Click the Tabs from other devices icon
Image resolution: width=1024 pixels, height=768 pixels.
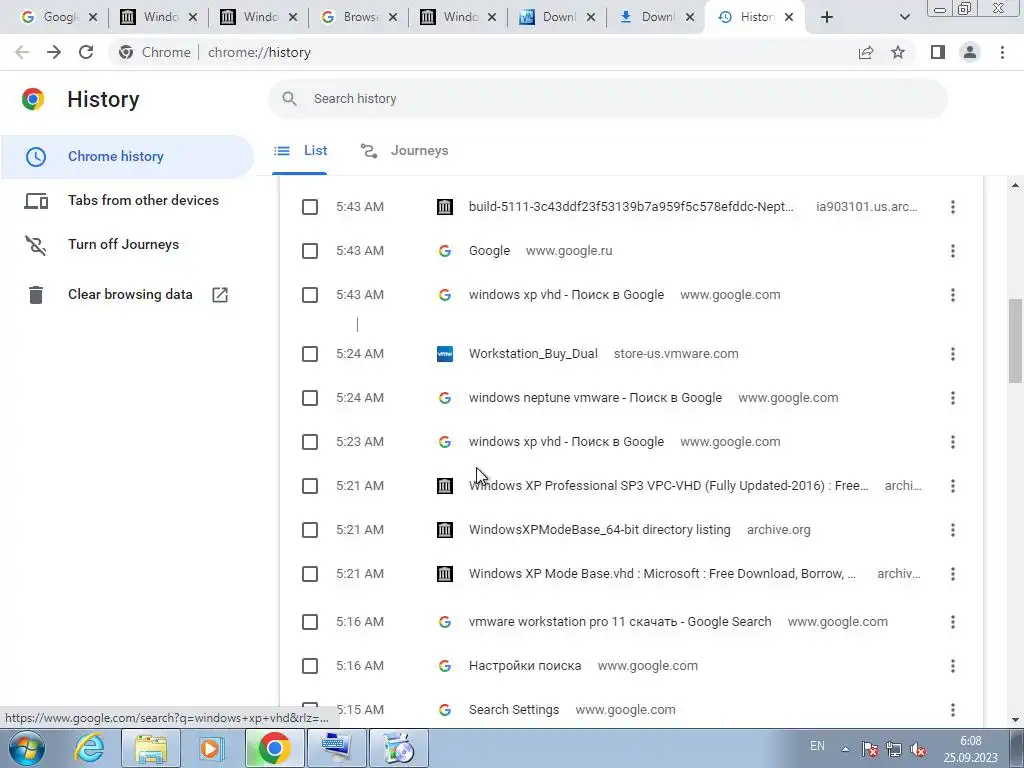[36, 200]
